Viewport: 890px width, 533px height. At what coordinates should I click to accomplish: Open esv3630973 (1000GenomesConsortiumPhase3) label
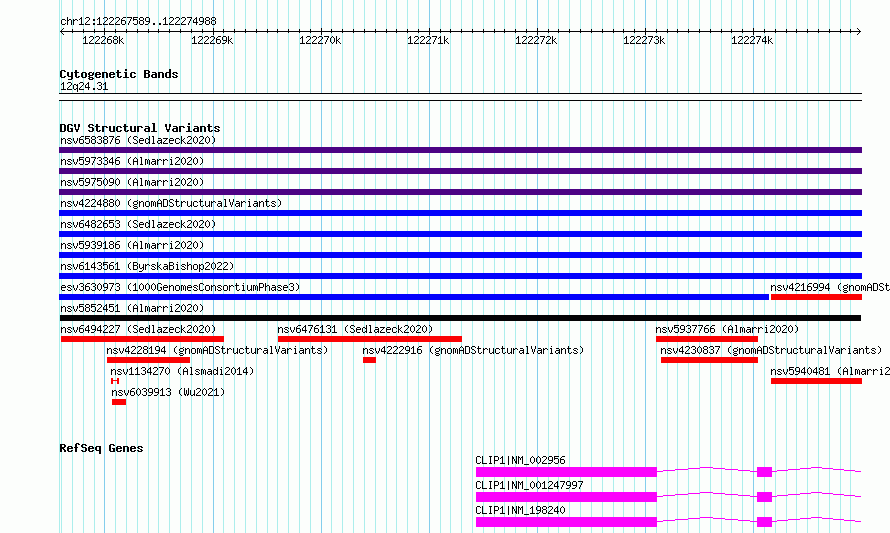180,287
